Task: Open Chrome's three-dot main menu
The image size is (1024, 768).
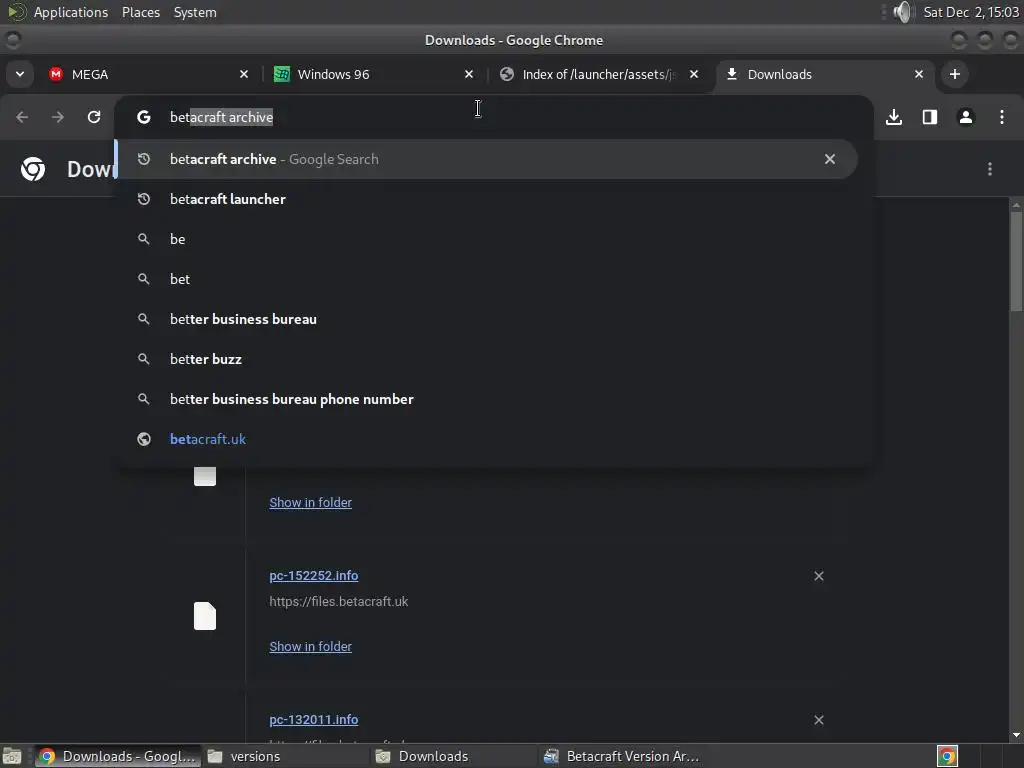Action: pyautogui.click(x=1002, y=117)
